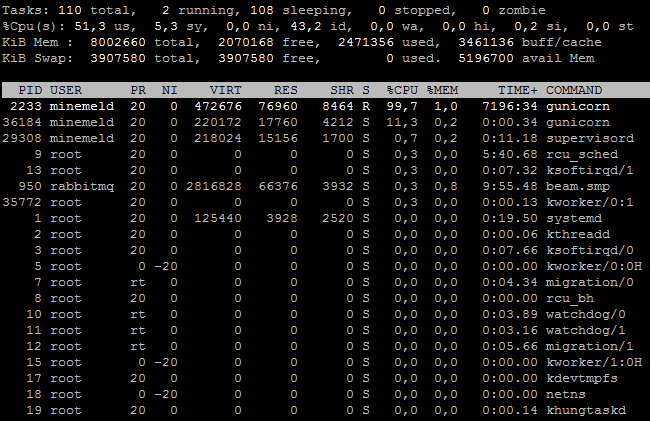
Task: Click the %MEM column header
Action: point(442,90)
